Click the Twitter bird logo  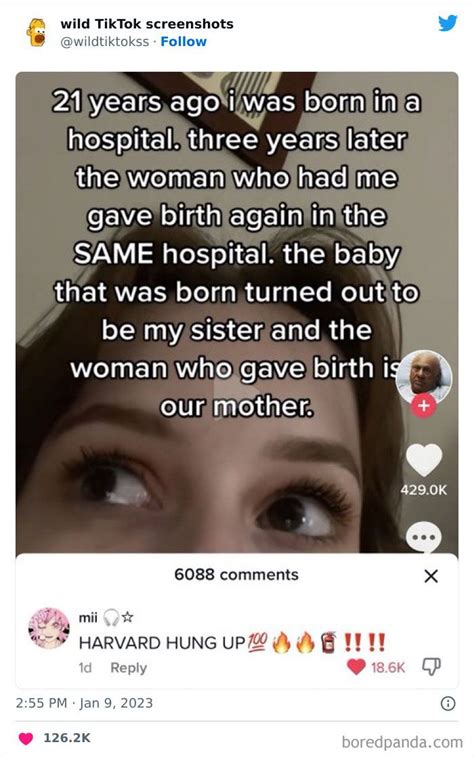click(x=447, y=23)
